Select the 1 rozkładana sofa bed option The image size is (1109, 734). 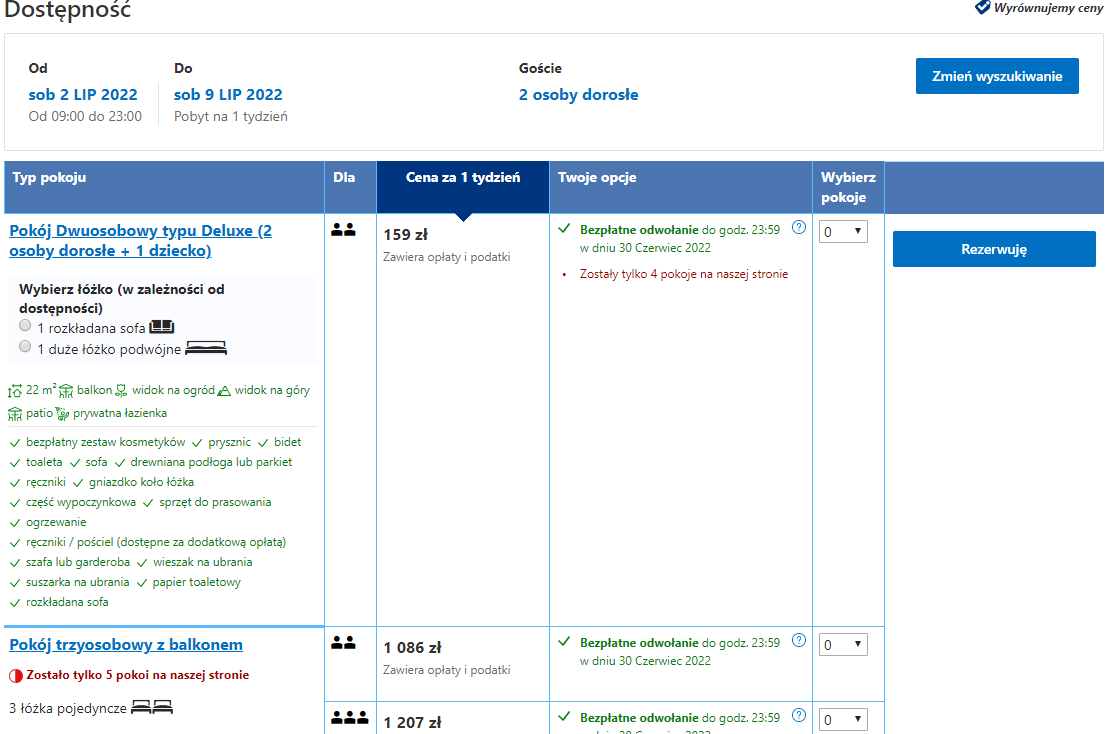(25, 325)
